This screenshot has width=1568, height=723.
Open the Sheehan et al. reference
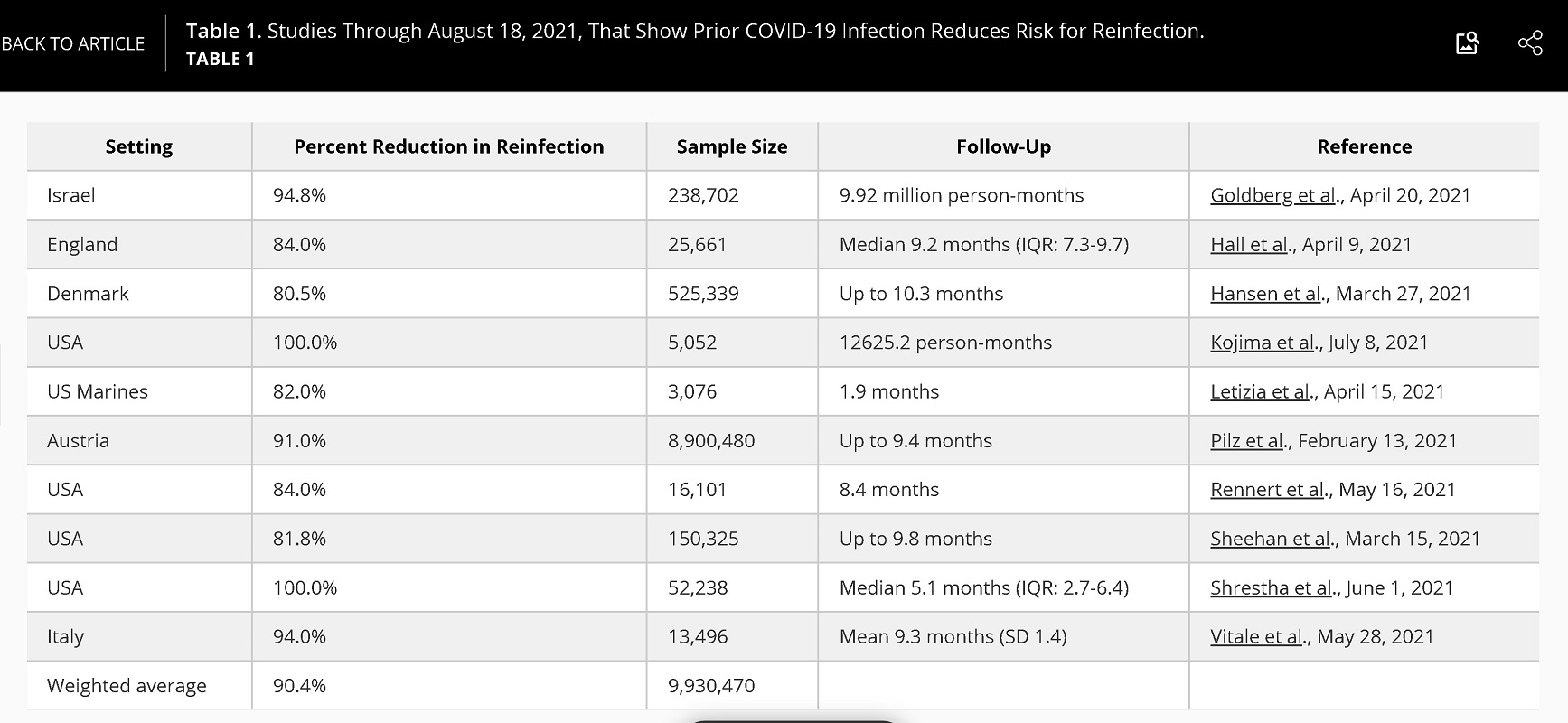[1272, 539]
